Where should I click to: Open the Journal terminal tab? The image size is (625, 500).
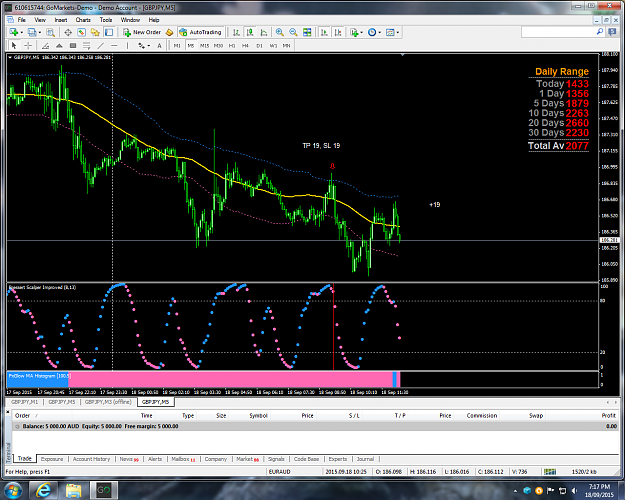click(x=365, y=459)
